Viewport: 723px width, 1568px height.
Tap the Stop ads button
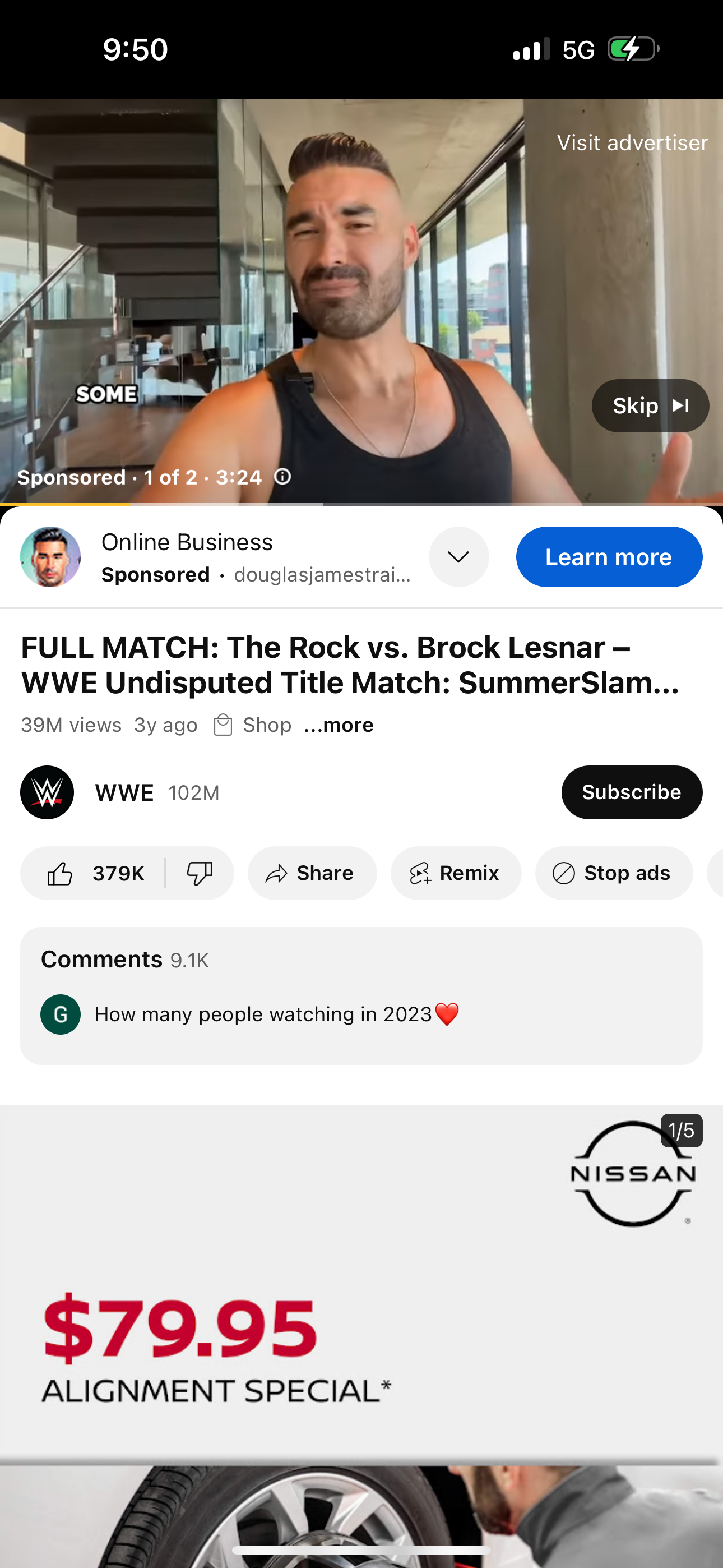point(614,874)
